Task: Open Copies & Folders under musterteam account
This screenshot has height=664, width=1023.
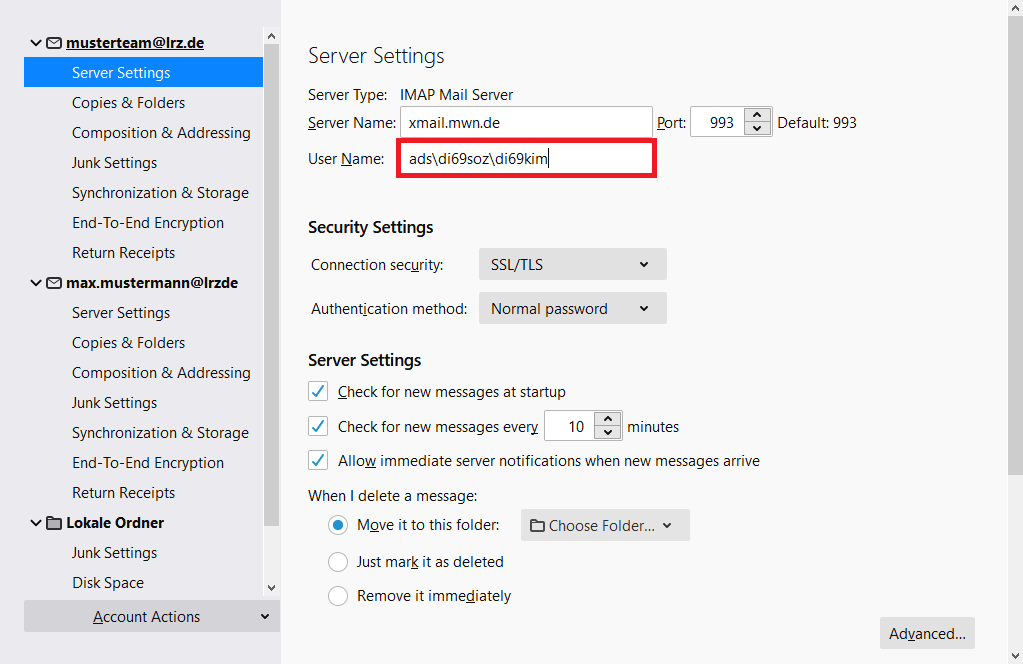Action: click(128, 103)
